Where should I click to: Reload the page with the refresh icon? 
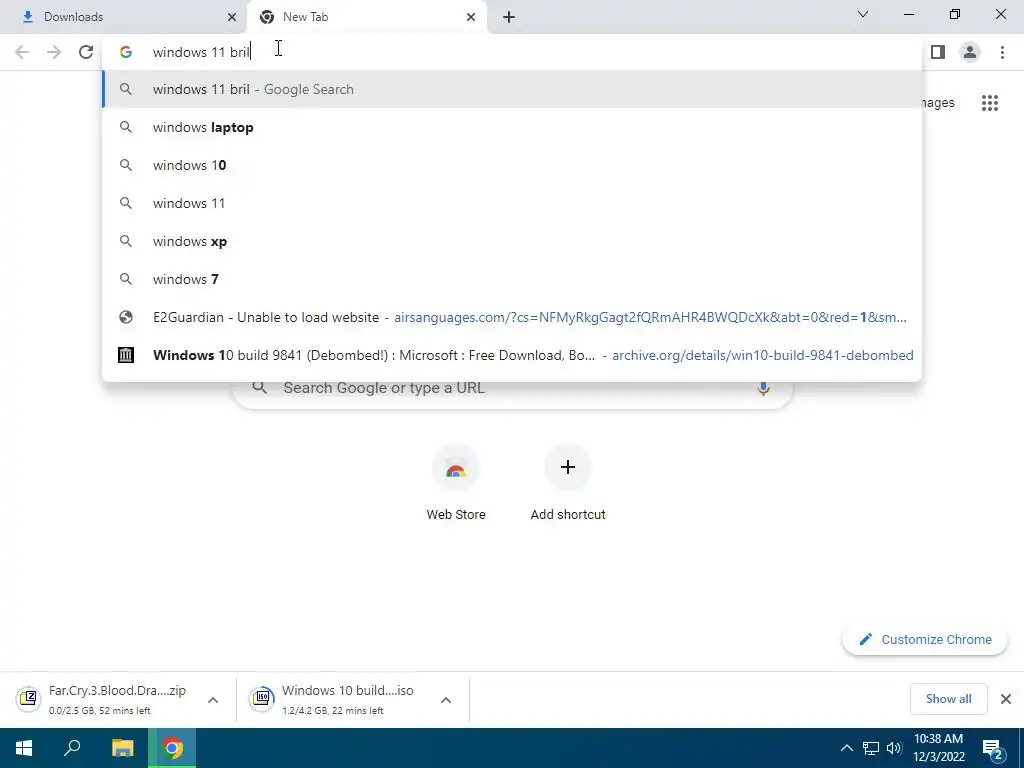86,52
